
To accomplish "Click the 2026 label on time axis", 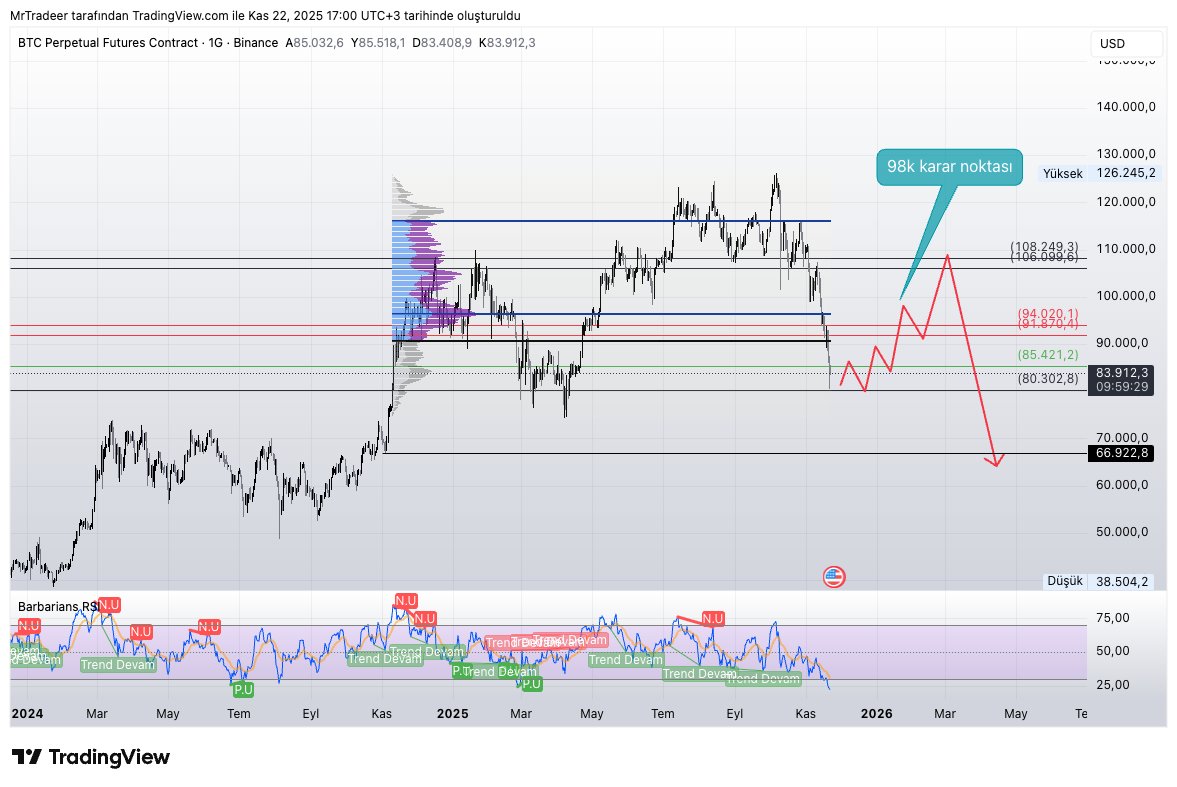I will tap(877, 713).
